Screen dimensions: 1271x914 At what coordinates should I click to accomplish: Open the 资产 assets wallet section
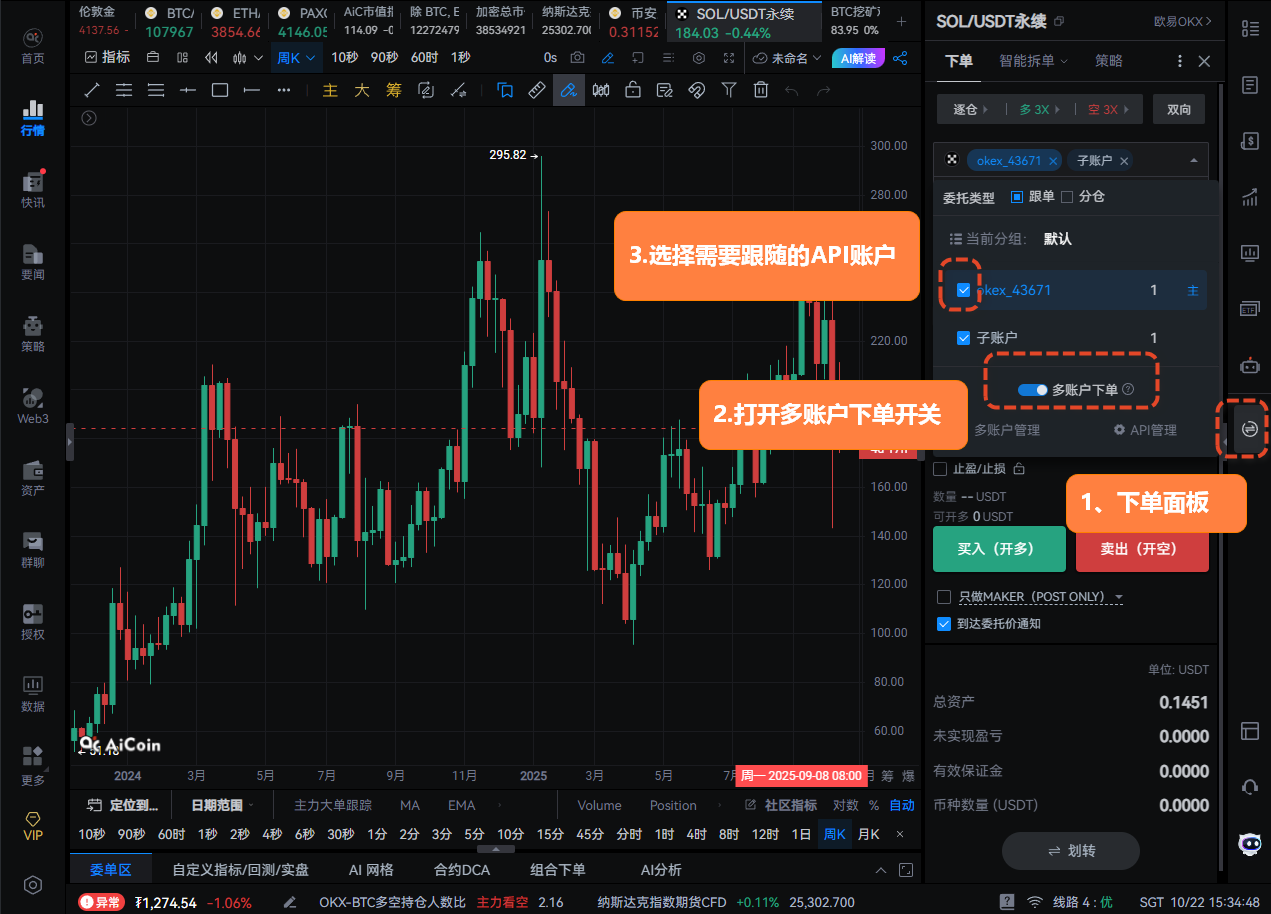33,477
